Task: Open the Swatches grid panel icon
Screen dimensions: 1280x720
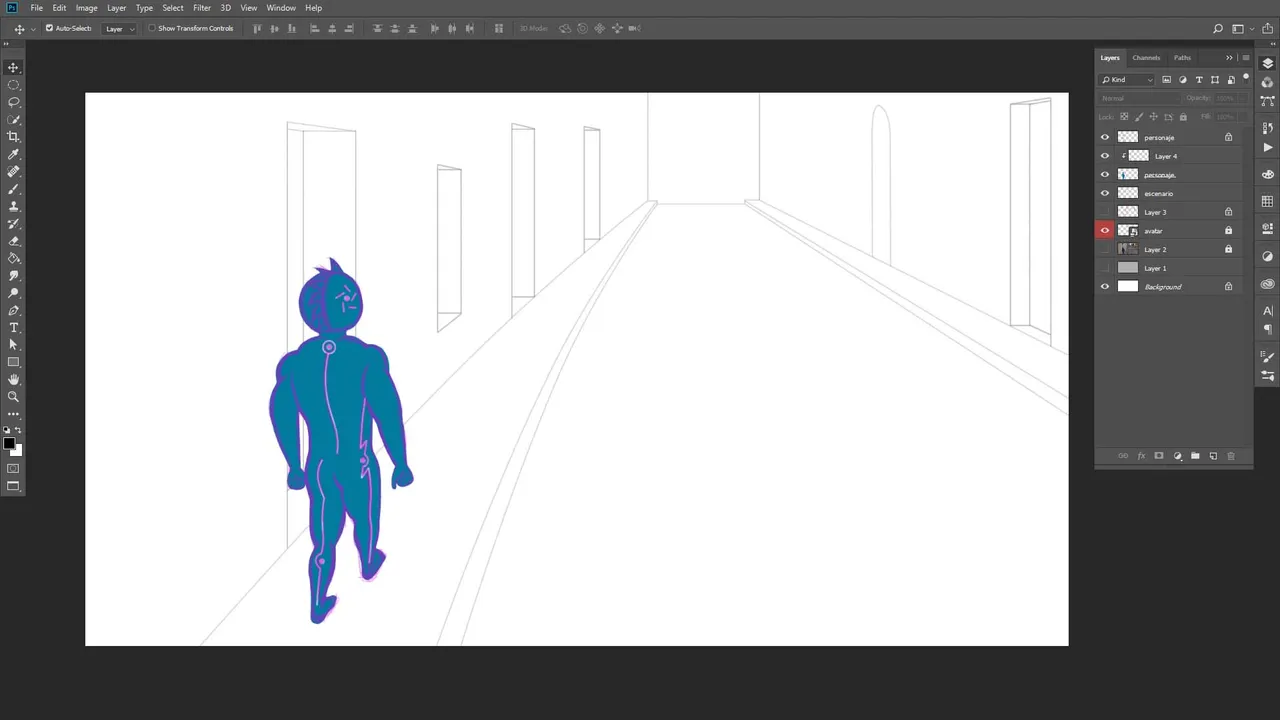Action: 1268,202
